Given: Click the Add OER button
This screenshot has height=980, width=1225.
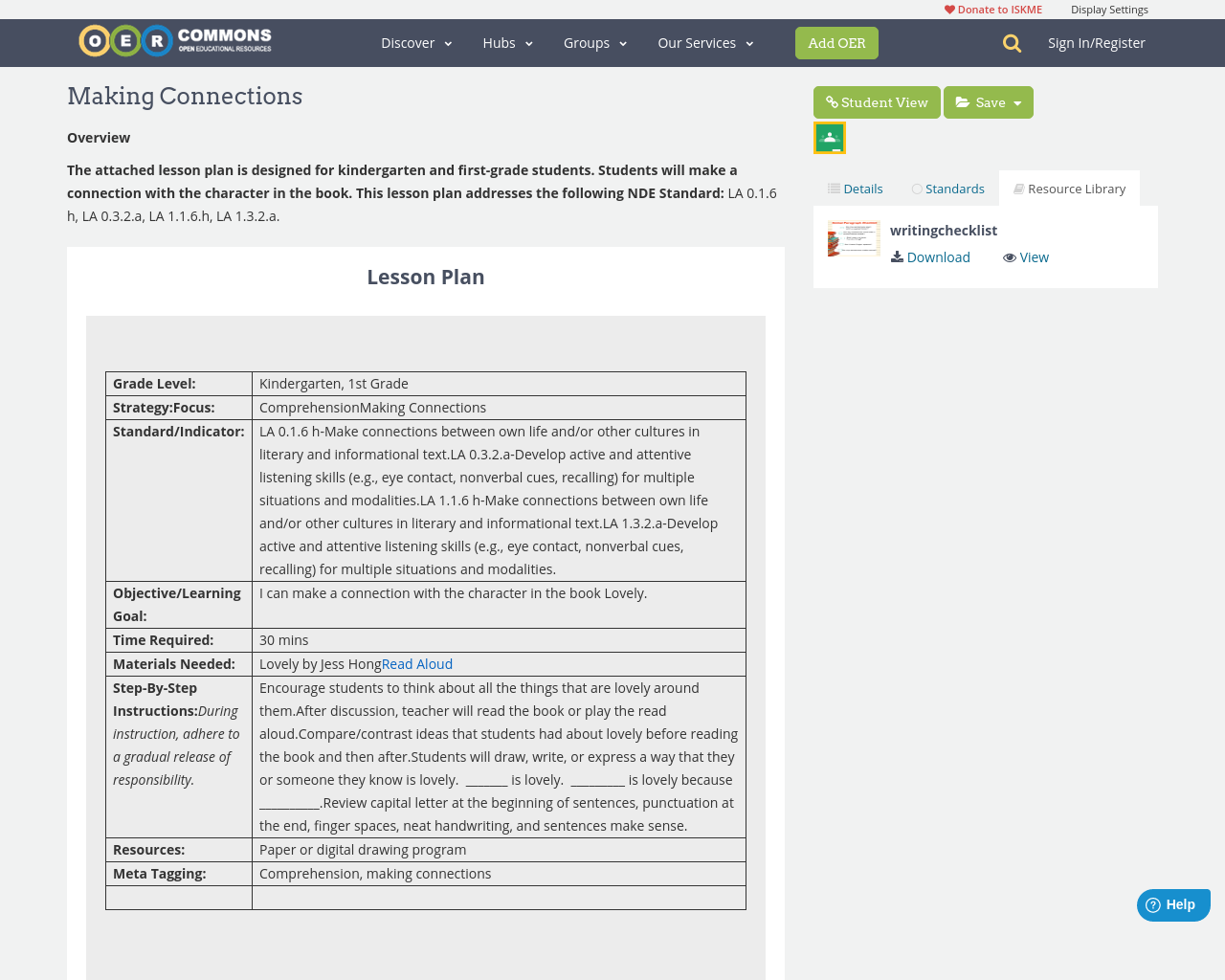Looking at the screenshot, I should coord(836,43).
